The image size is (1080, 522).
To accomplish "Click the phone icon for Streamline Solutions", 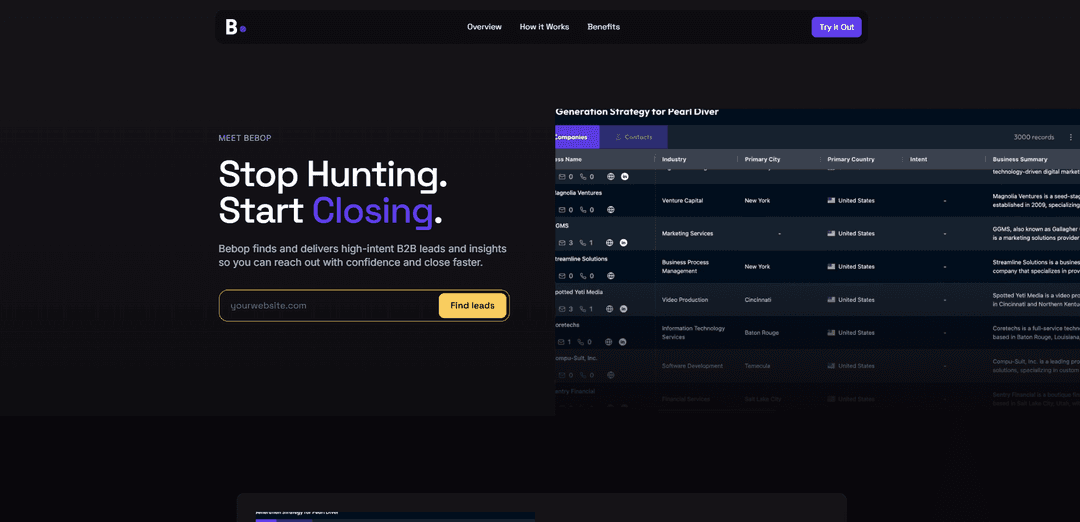I will pos(583,276).
